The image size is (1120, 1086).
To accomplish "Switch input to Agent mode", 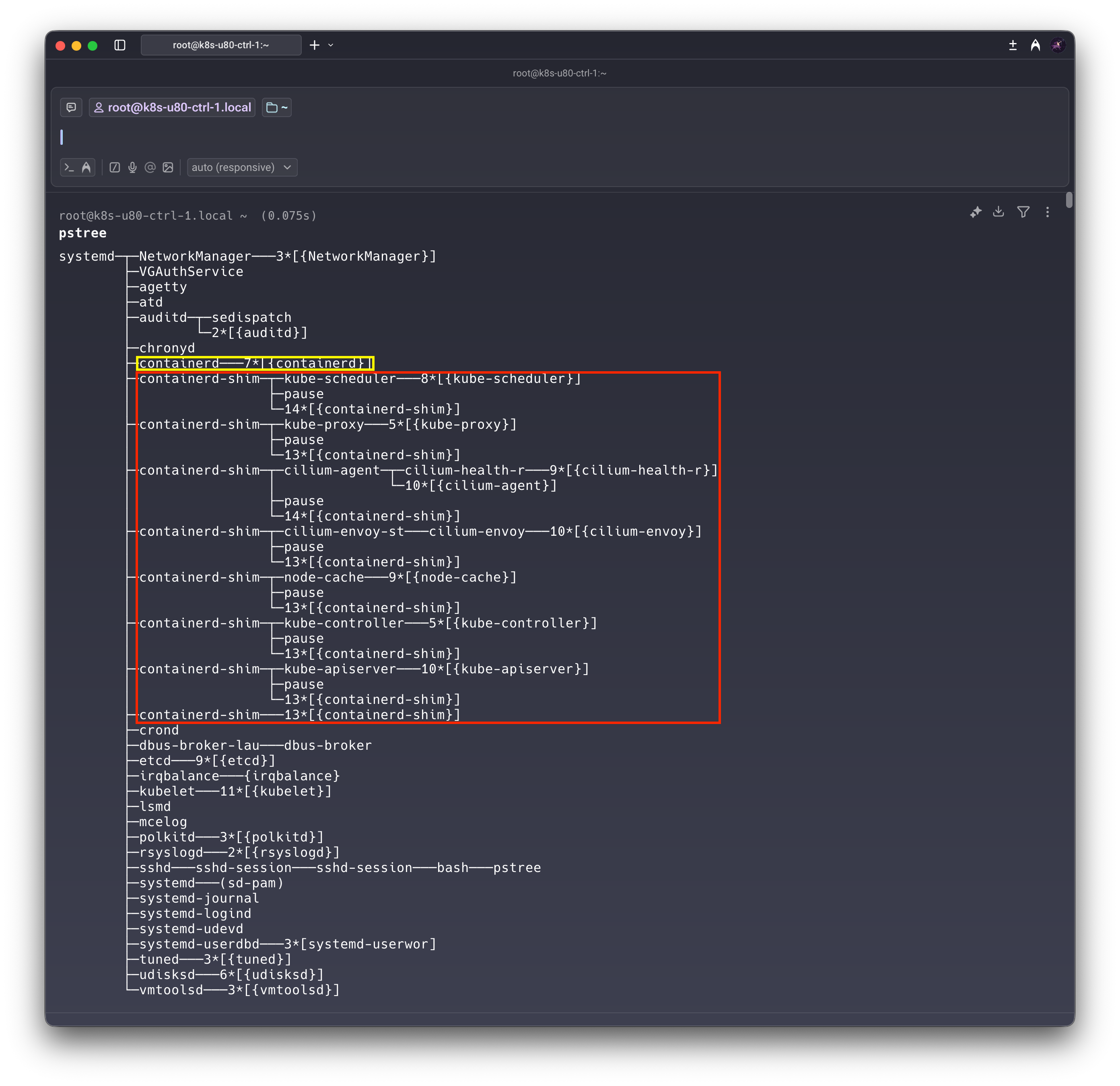I will pyautogui.click(x=86, y=167).
